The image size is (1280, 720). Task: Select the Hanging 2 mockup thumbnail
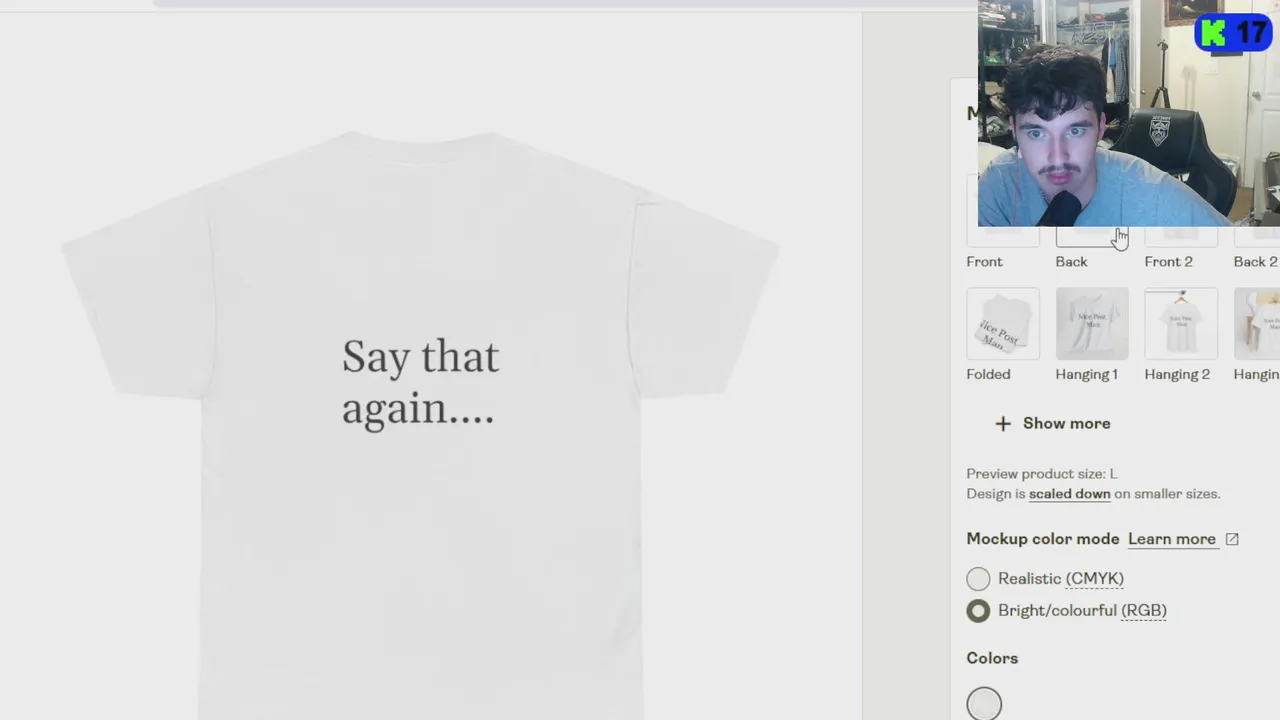[1181, 323]
